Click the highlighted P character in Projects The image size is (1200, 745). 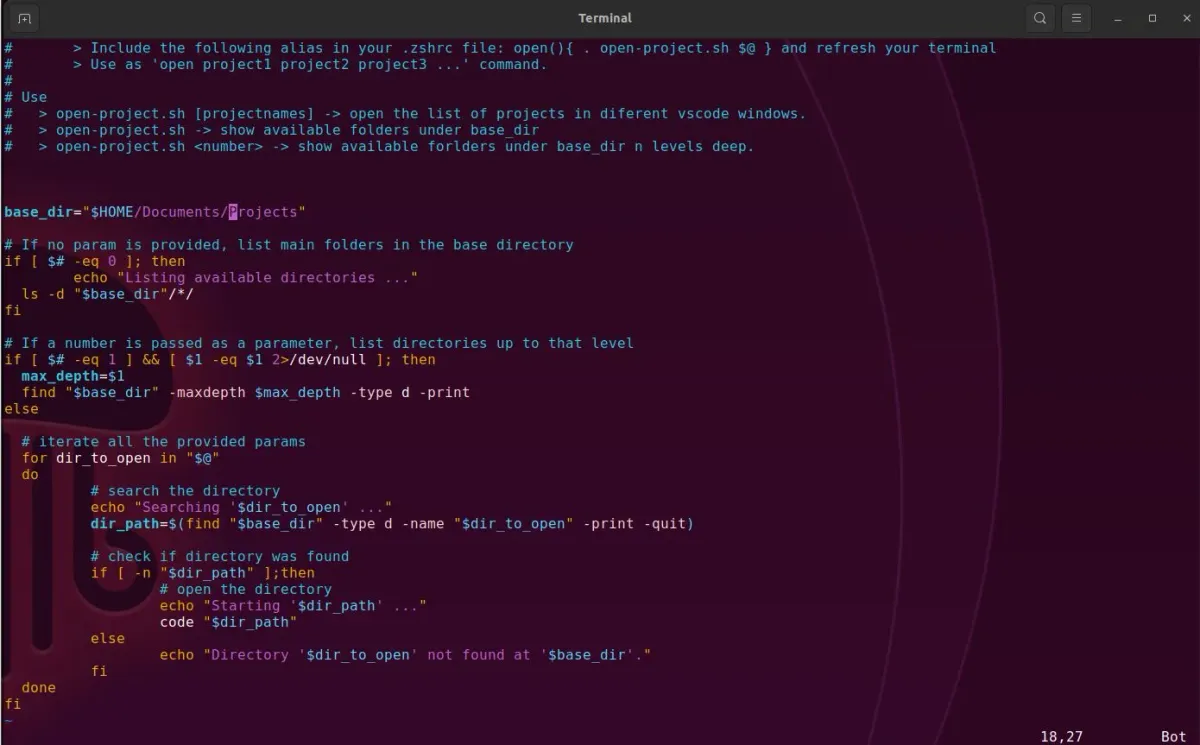click(x=231, y=211)
